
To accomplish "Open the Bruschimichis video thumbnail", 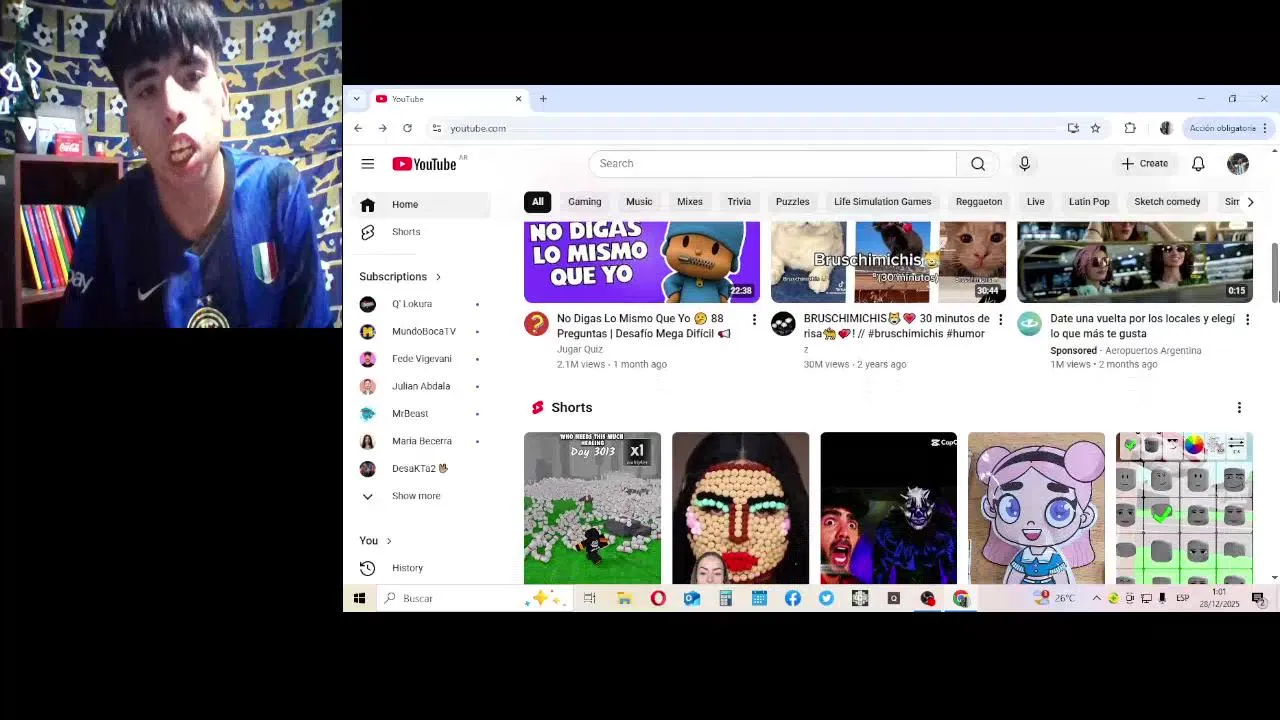I will tap(888, 262).
